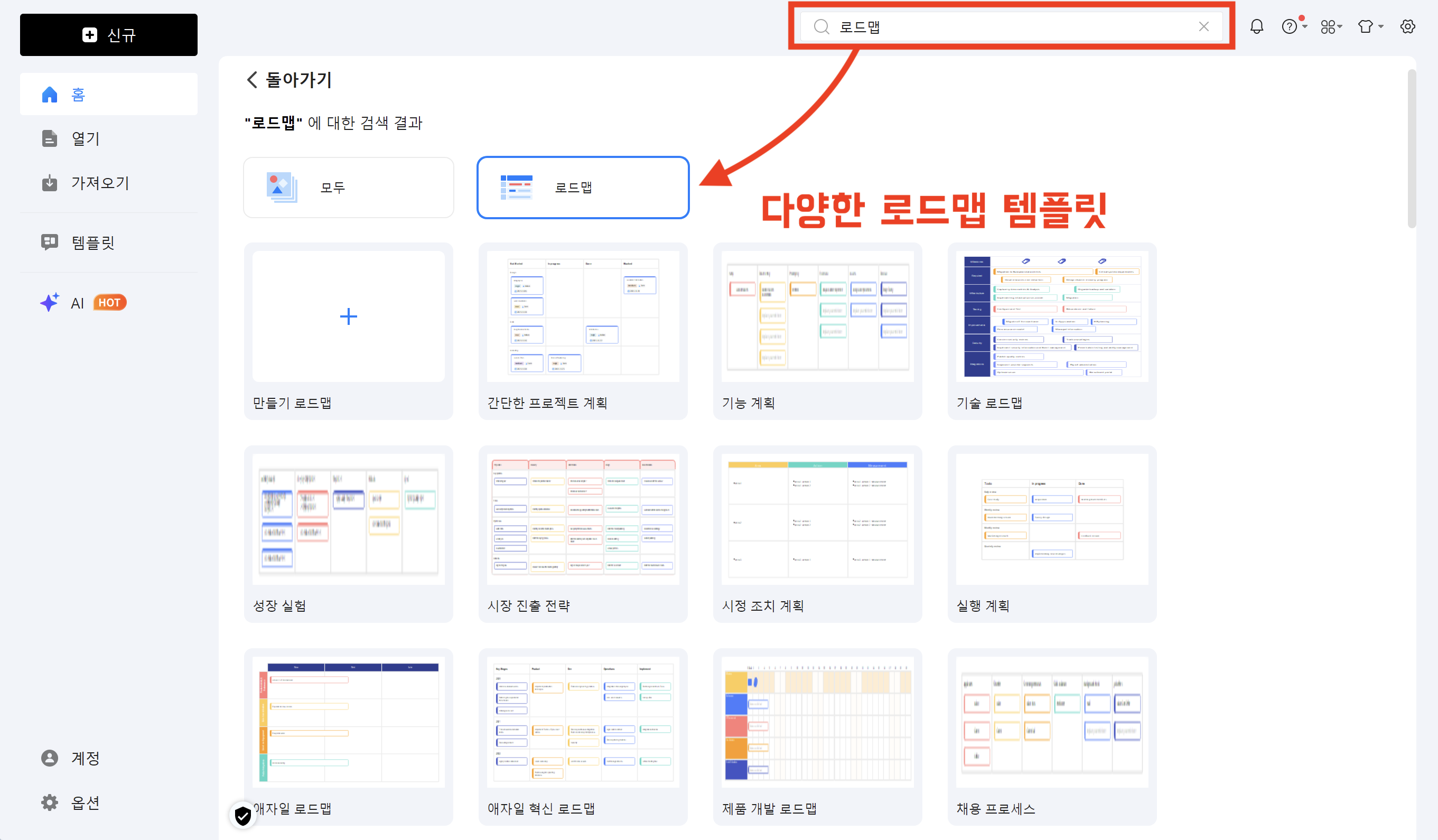Click the blank 만들기 로드맵 template
Screen dimensions: 1438x840
tap(348, 316)
